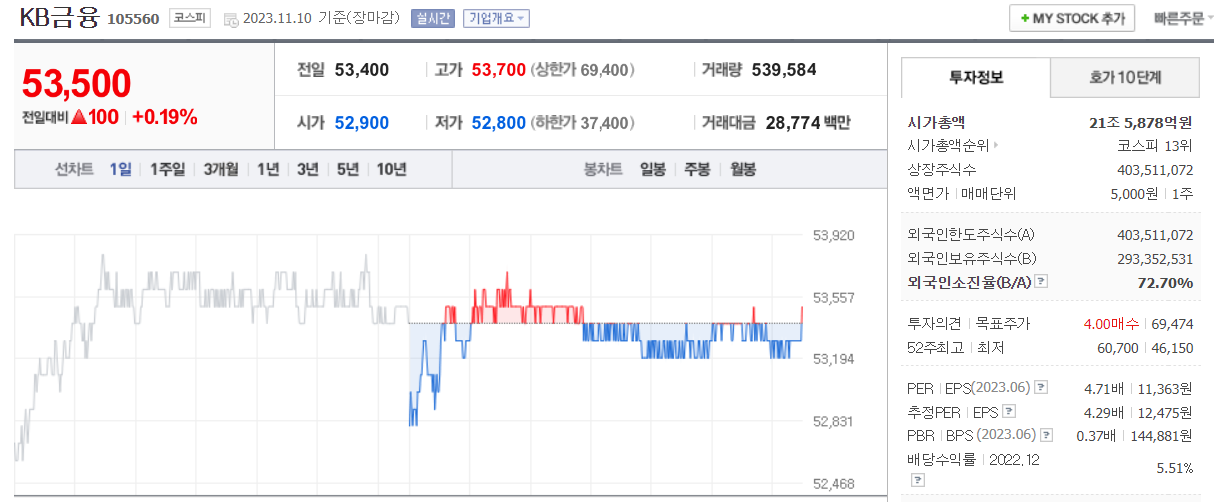Click 외국인보유주식수(B) value 293,352,531
The image size is (1220, 502).
[1155, 259]
